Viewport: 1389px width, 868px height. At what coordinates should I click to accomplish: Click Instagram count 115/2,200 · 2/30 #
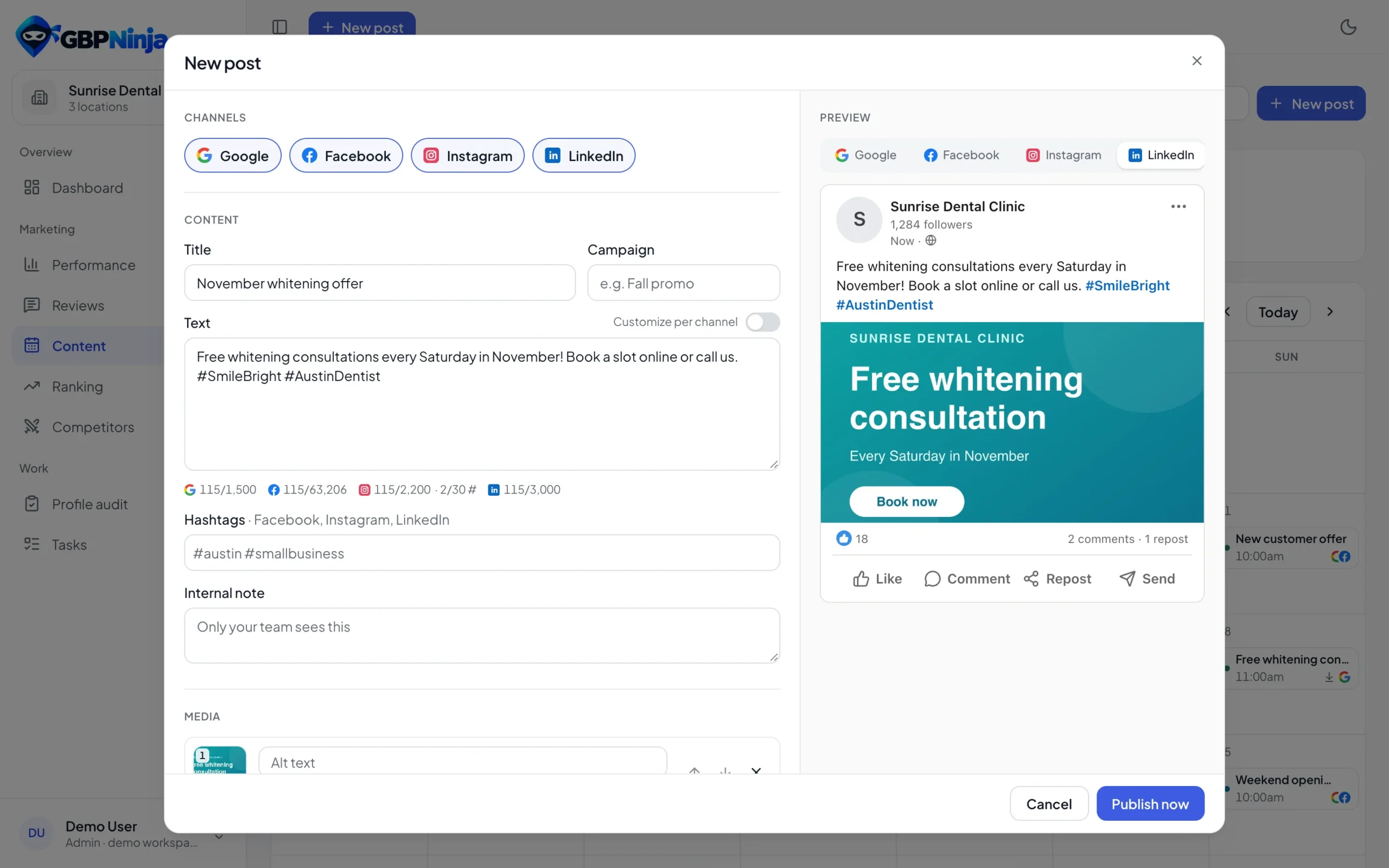[x=418, y=490]
